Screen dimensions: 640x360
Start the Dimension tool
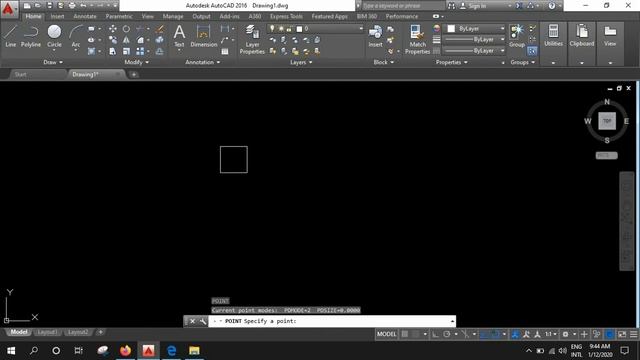pos(203,36)
